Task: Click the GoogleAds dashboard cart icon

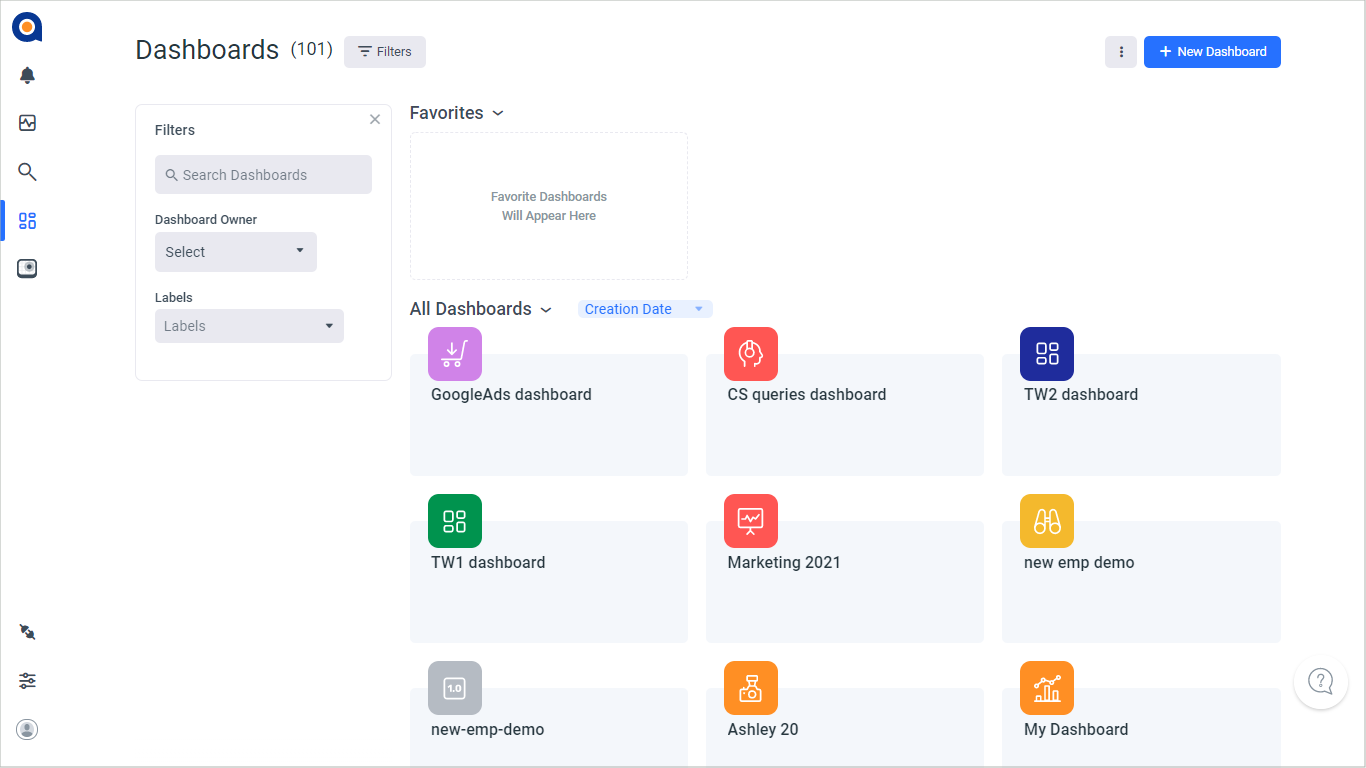Action: coord(455,354)
